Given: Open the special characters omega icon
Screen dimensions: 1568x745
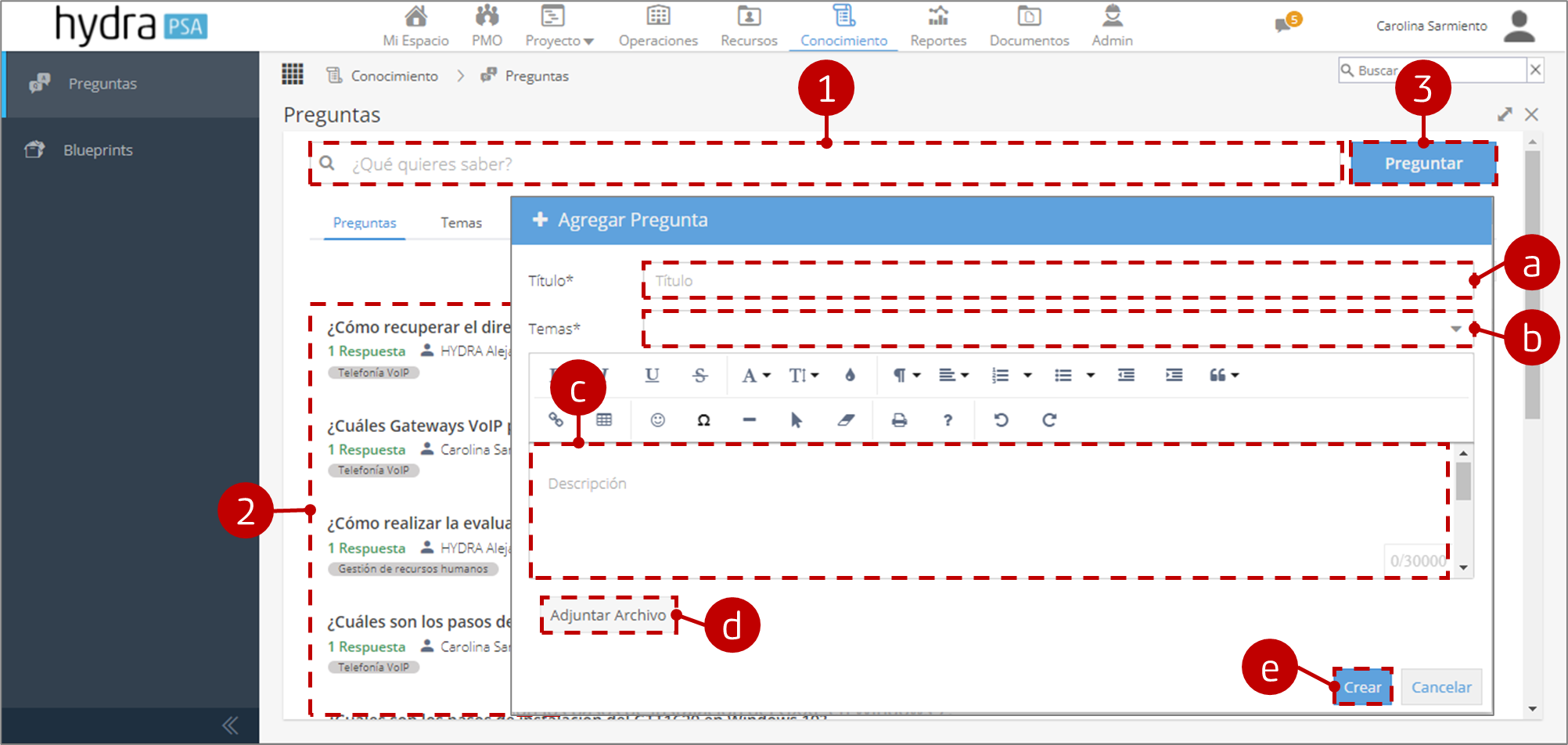Looking at the screenshot, I should pyautogui.click(x=703, y=420).
